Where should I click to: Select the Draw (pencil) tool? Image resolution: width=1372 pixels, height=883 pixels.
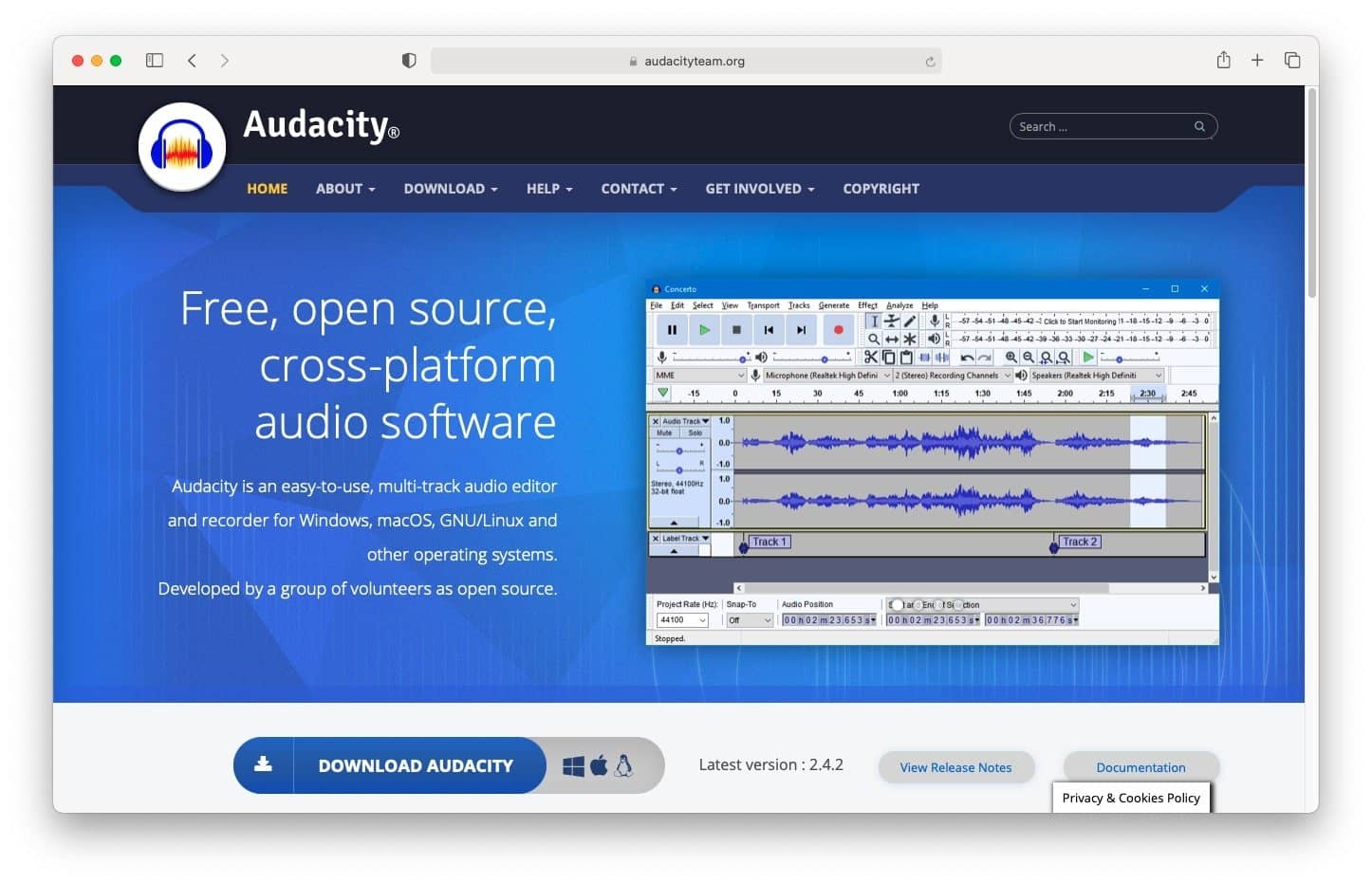coord(910,322)
